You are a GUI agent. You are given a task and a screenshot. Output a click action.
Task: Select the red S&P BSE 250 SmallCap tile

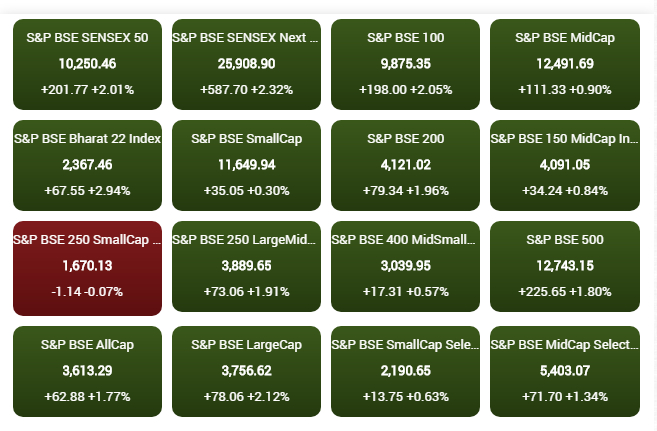tap(87, 267)
